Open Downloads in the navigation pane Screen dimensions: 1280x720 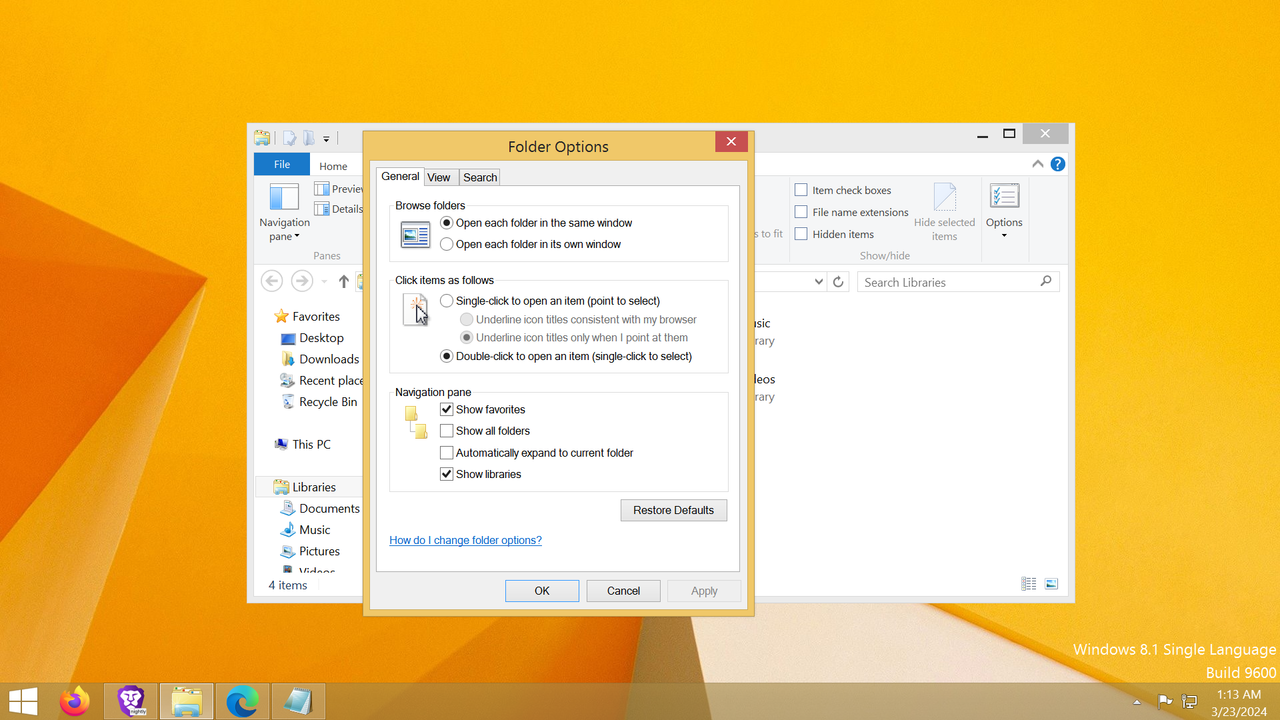(329, 359)
